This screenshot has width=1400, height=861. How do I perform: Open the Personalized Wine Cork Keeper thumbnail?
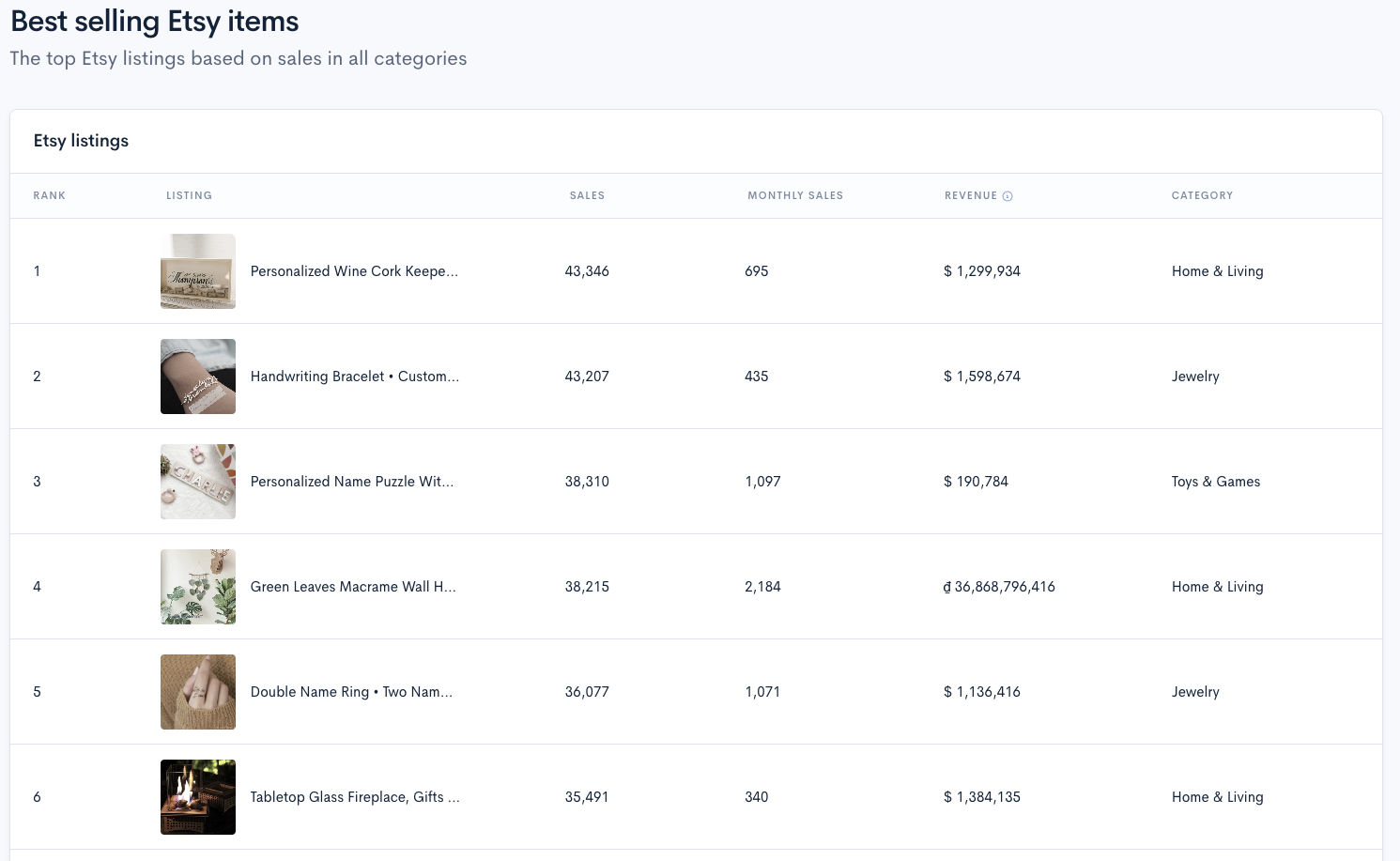[x=198, y=271]
